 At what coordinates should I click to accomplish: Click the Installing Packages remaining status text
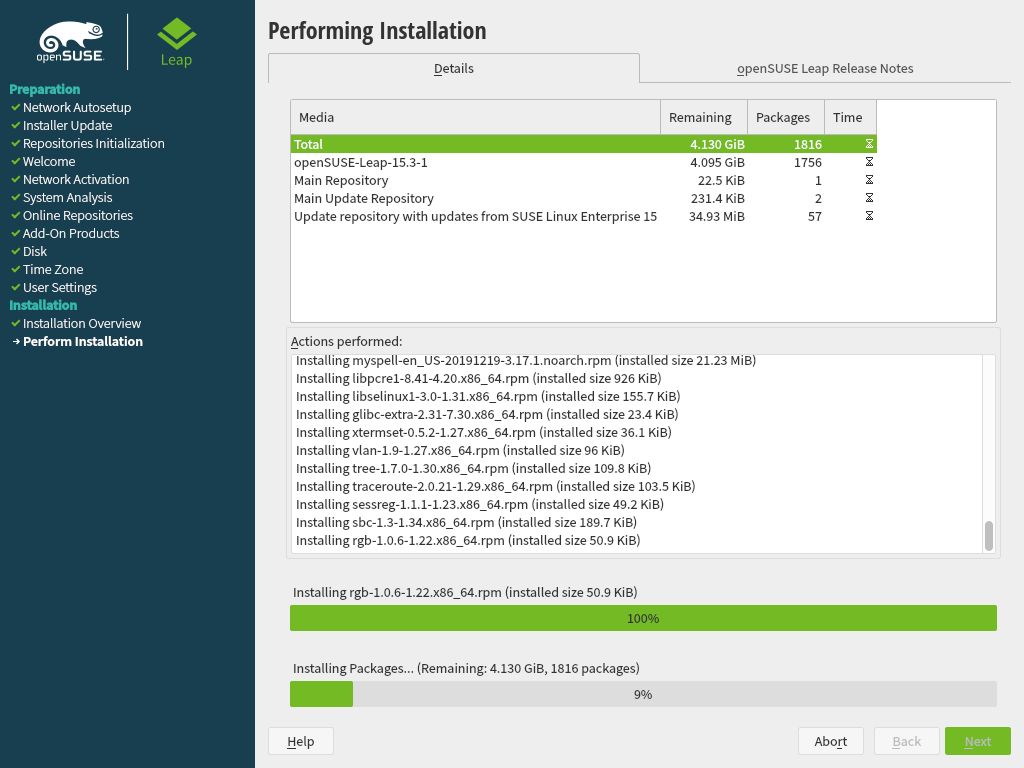[x=466, y=668]
